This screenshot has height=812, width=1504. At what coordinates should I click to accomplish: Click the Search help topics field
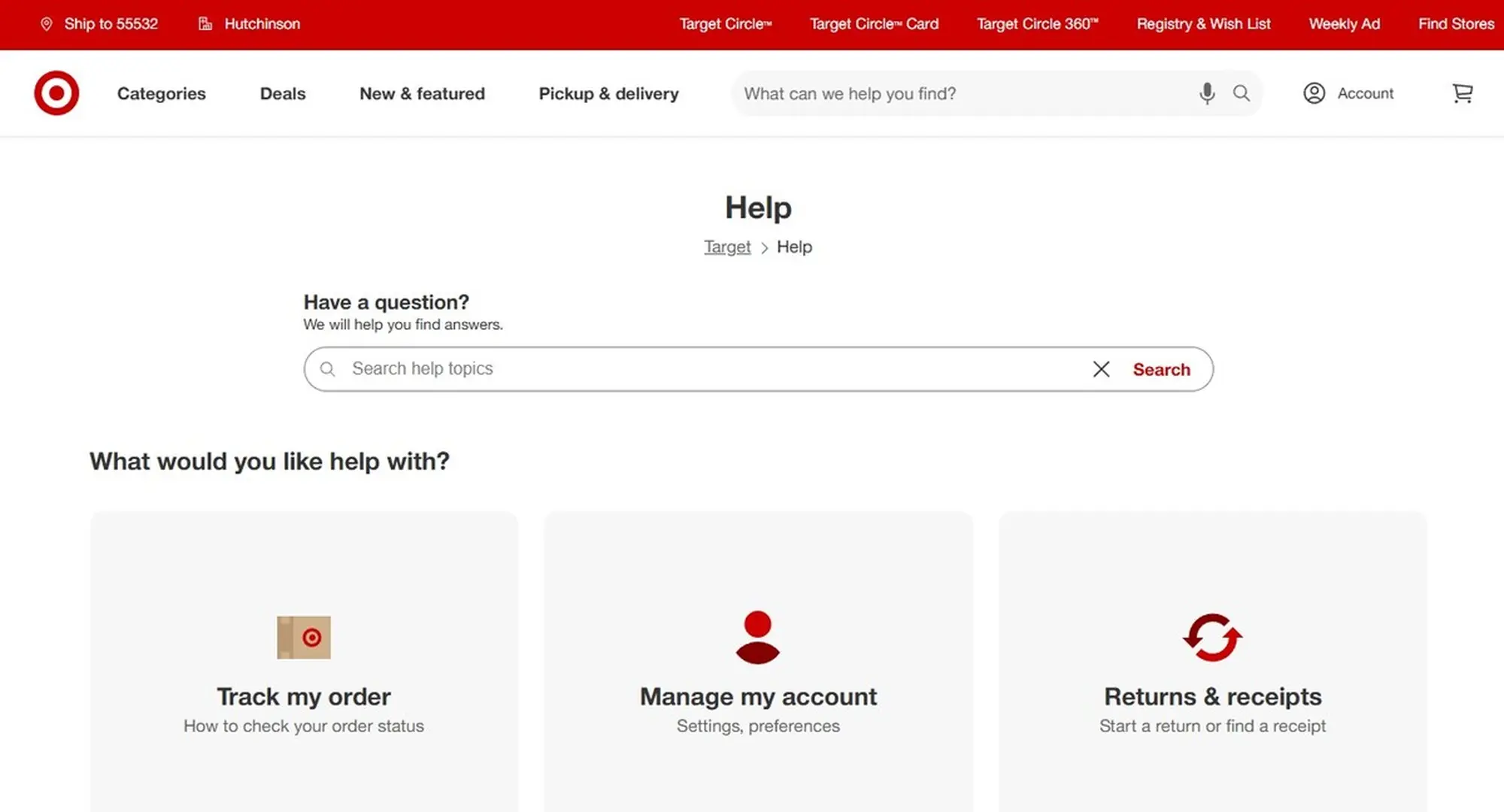click(x=707, y=369)
